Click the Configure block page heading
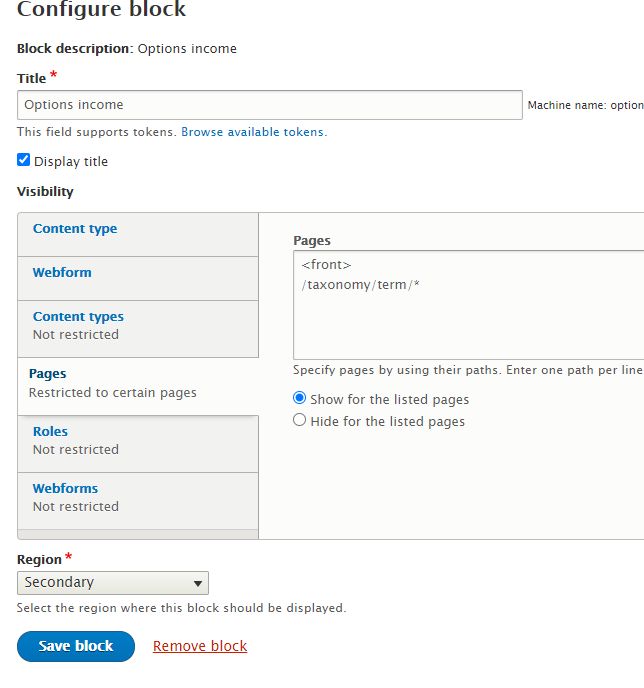 101,9
